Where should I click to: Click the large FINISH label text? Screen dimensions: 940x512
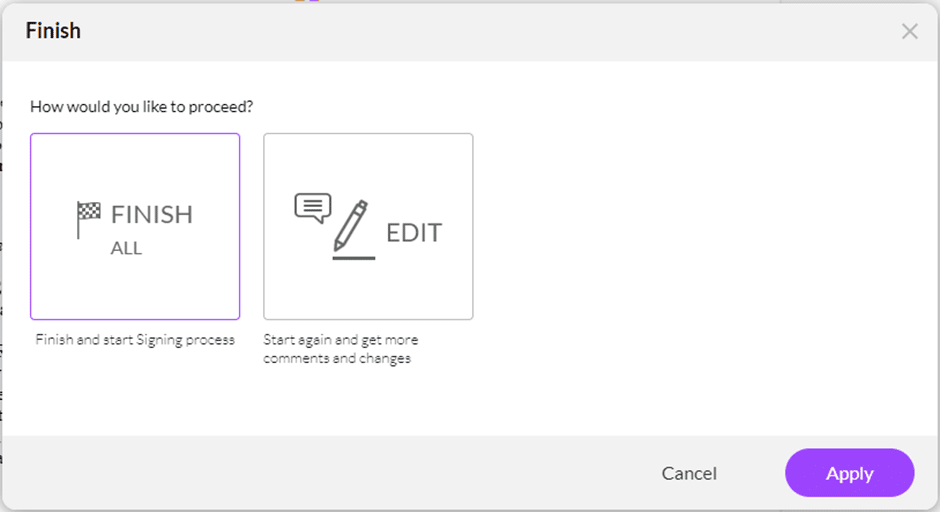pos(152,214)
